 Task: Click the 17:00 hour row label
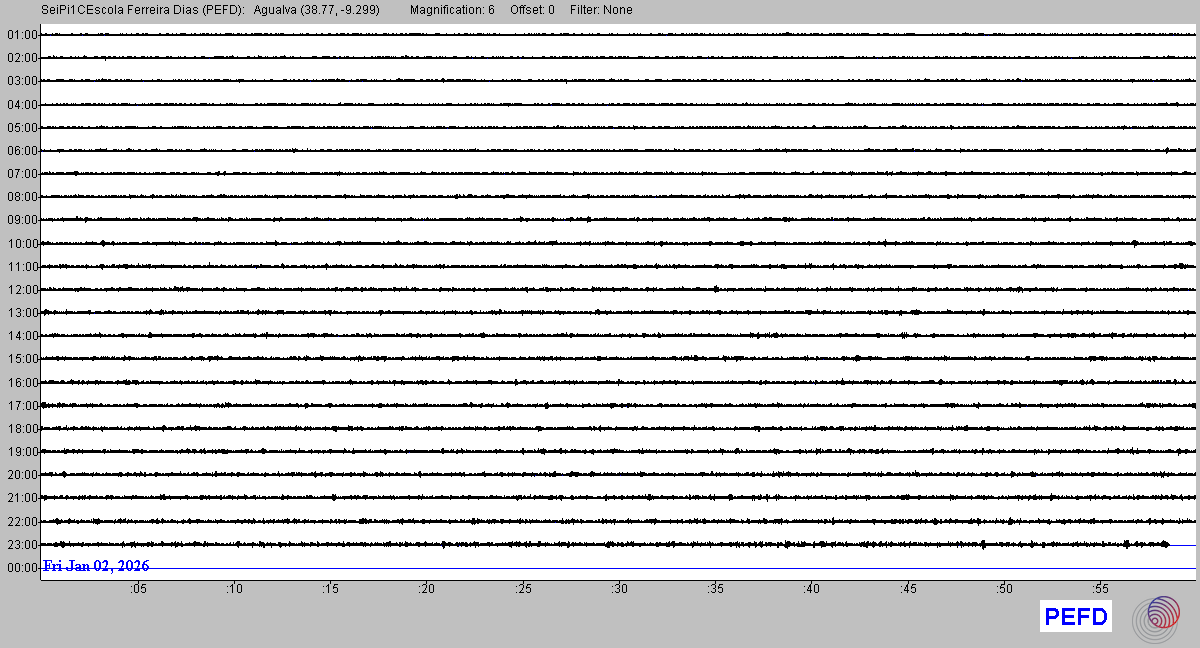(x=22, y=406)
